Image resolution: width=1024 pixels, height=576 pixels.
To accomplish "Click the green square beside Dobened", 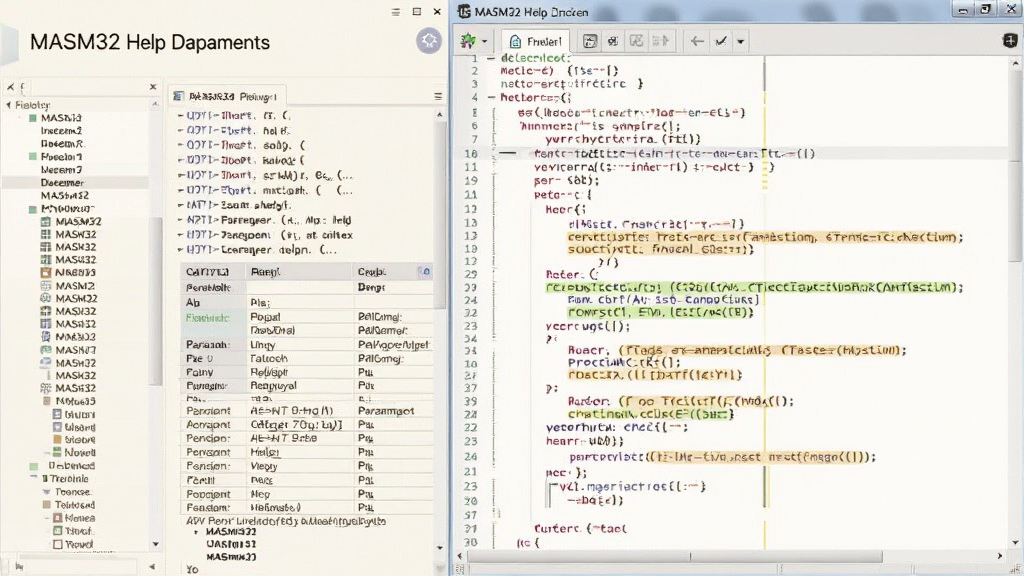I will [x=34, y=466].
